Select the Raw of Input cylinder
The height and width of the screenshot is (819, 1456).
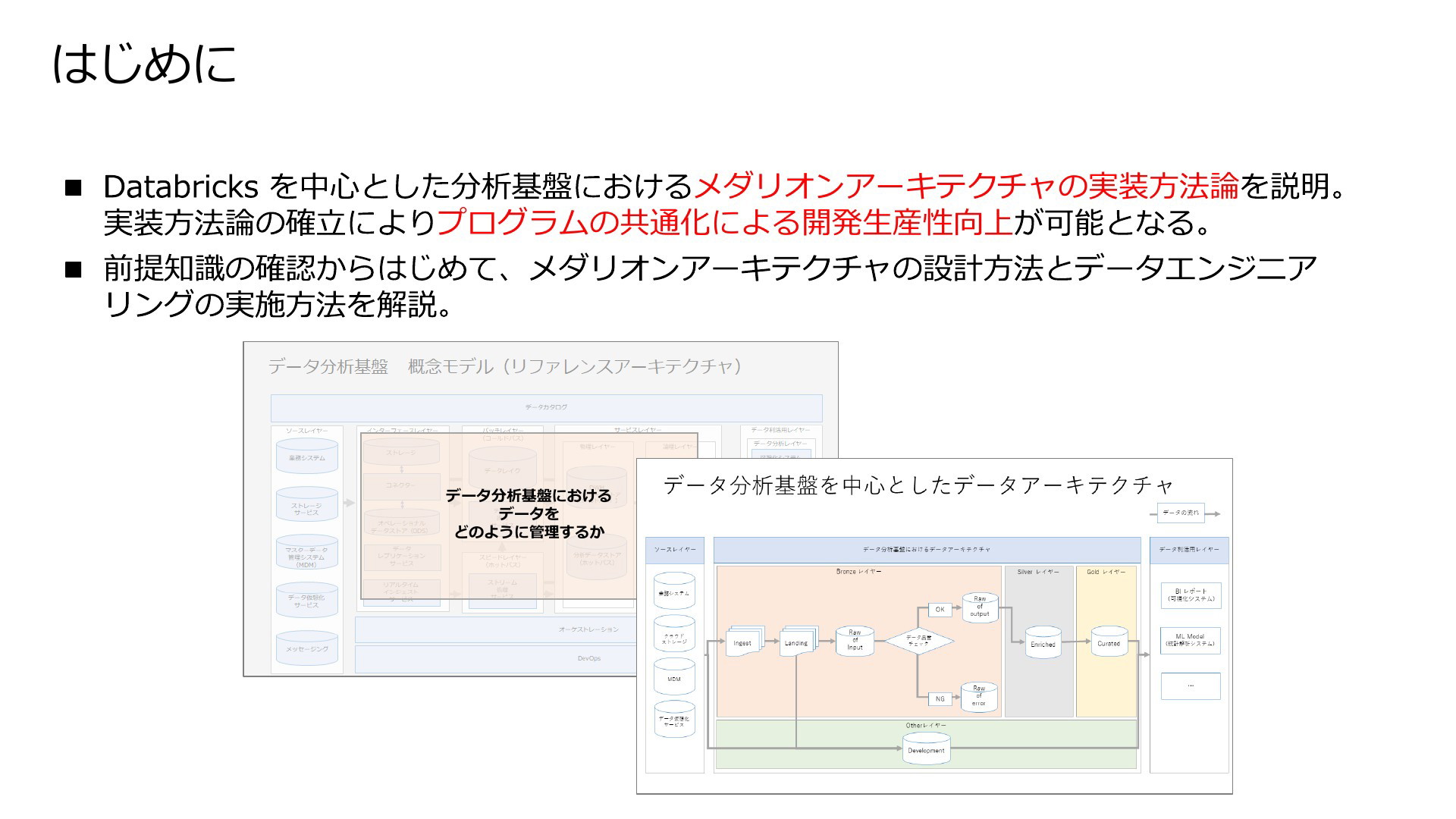pos(855,641)
